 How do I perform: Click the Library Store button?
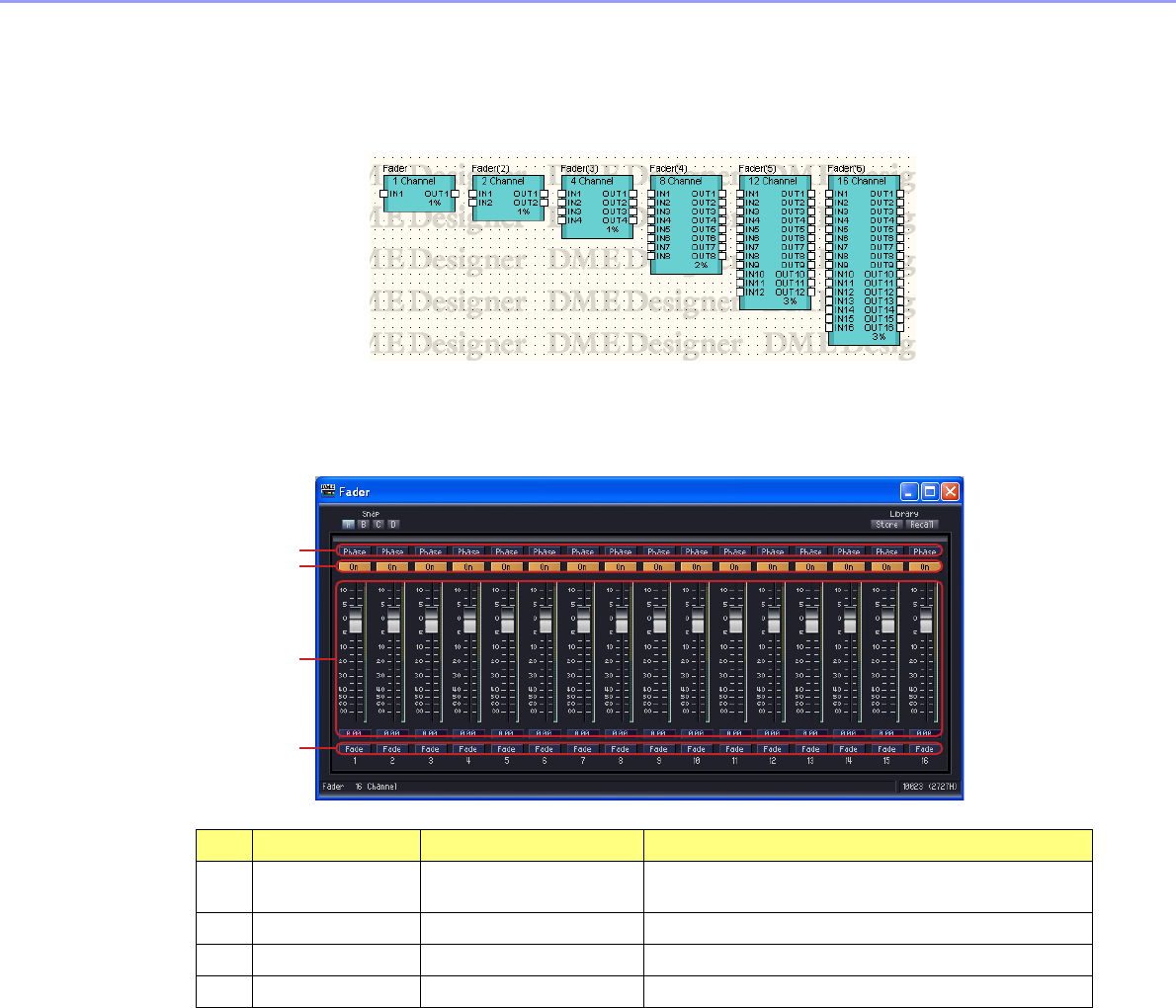(x=887, y=525)
